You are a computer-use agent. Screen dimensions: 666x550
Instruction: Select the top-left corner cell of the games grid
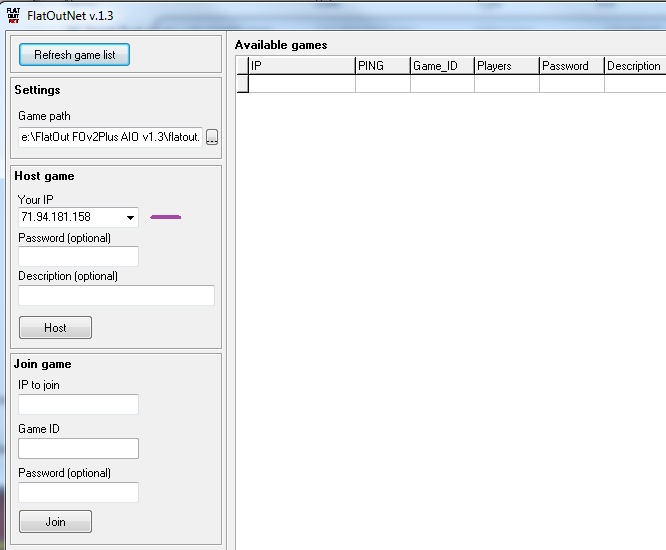[243, 65]
